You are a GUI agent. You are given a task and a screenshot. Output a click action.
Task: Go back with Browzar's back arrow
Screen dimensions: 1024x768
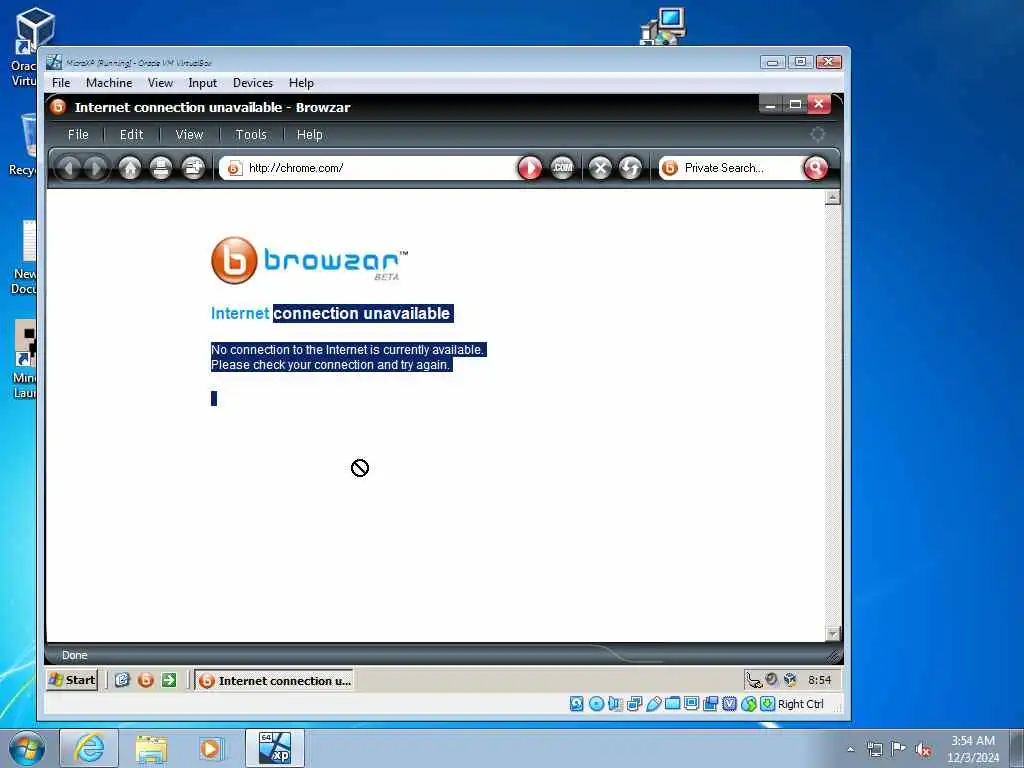click(x=68, y=168)
